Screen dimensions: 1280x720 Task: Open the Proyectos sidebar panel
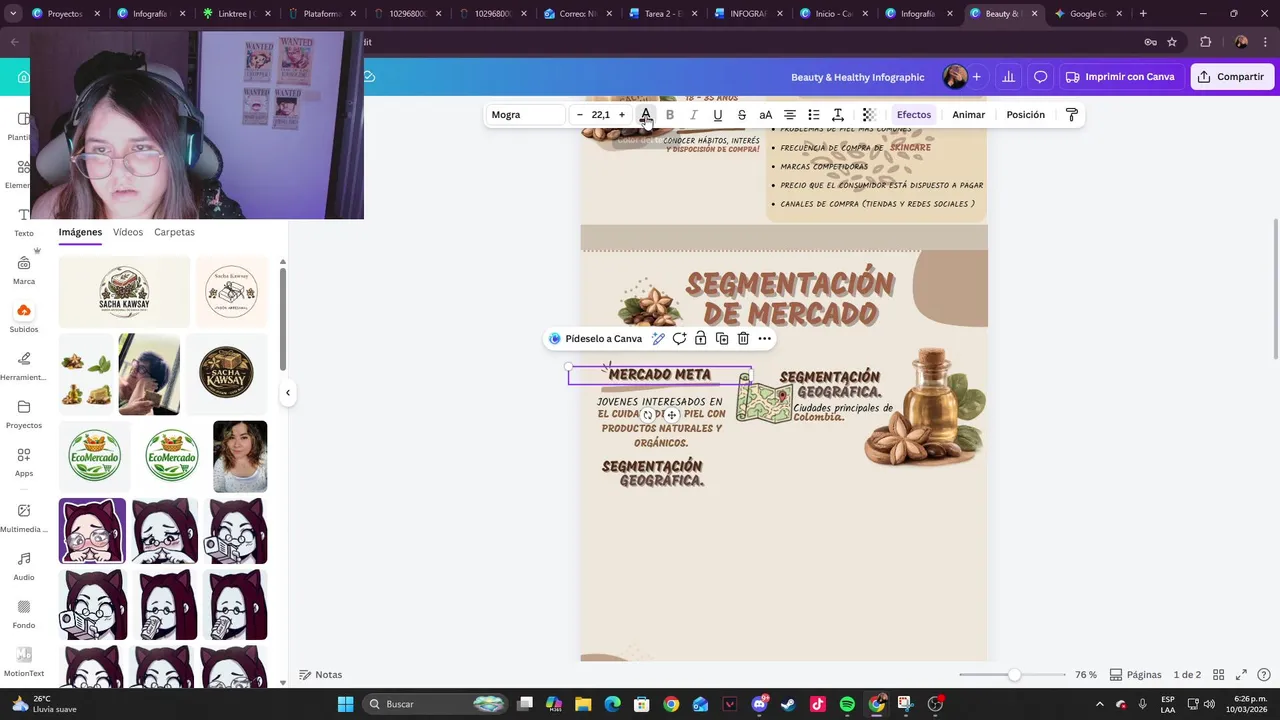point(24,414)
